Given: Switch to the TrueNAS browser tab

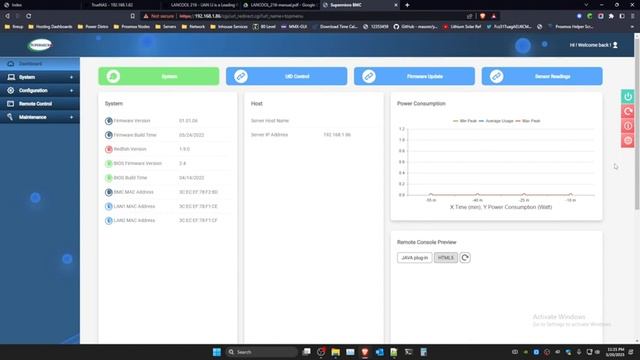Looking at the screenshot, I should [112, 5].
